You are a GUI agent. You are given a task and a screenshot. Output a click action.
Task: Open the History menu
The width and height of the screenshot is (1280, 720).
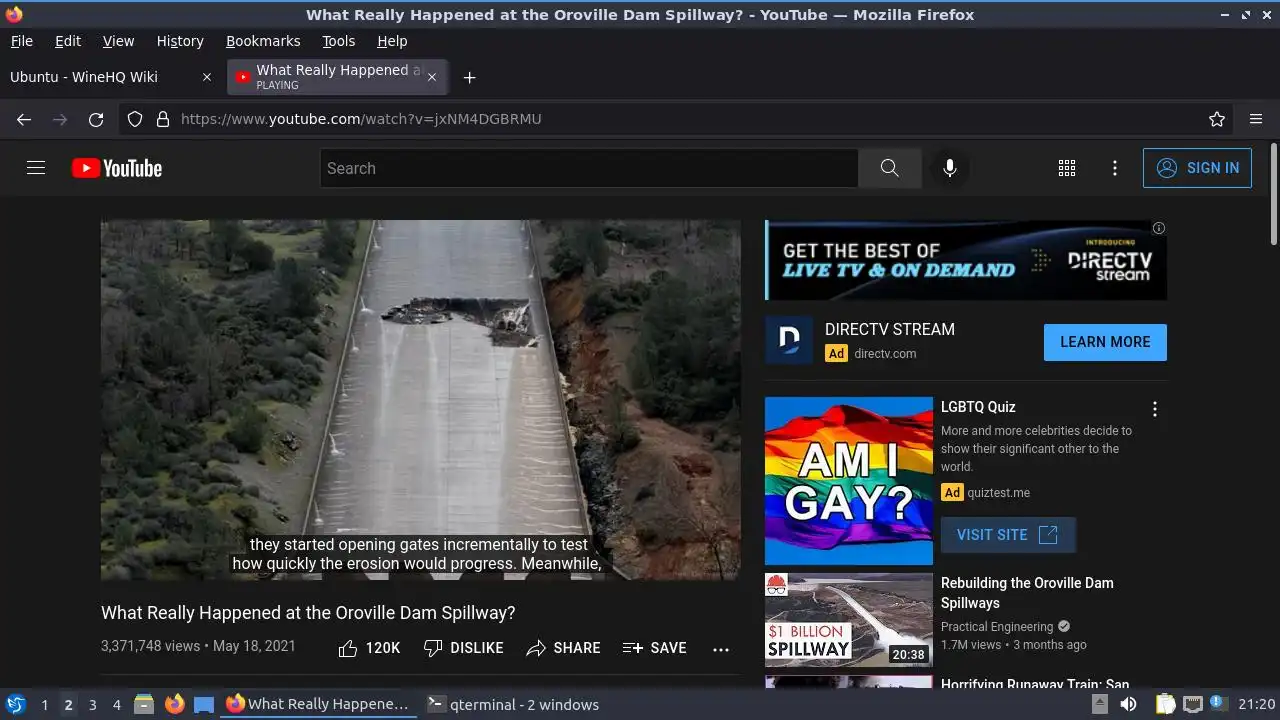click(180, 41)
